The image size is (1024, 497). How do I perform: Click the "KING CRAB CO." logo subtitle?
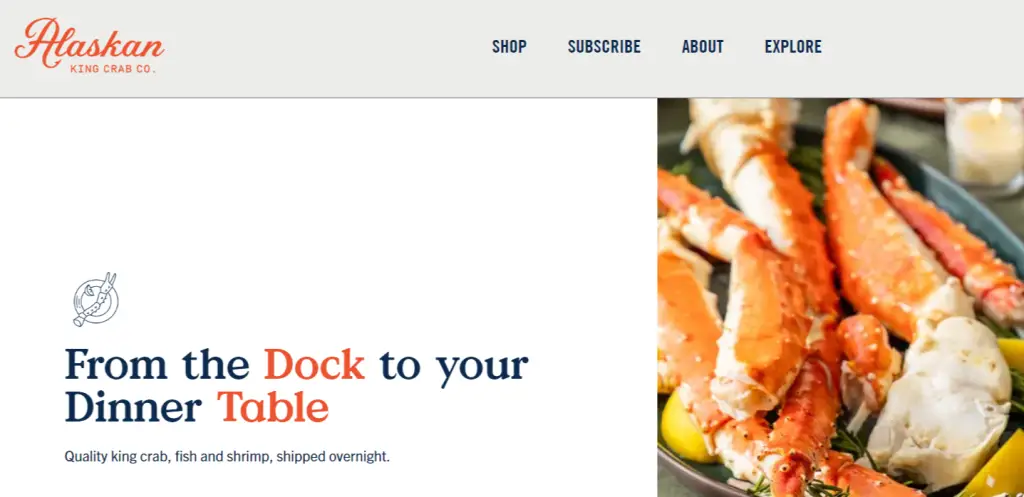[x=113, y=68]
